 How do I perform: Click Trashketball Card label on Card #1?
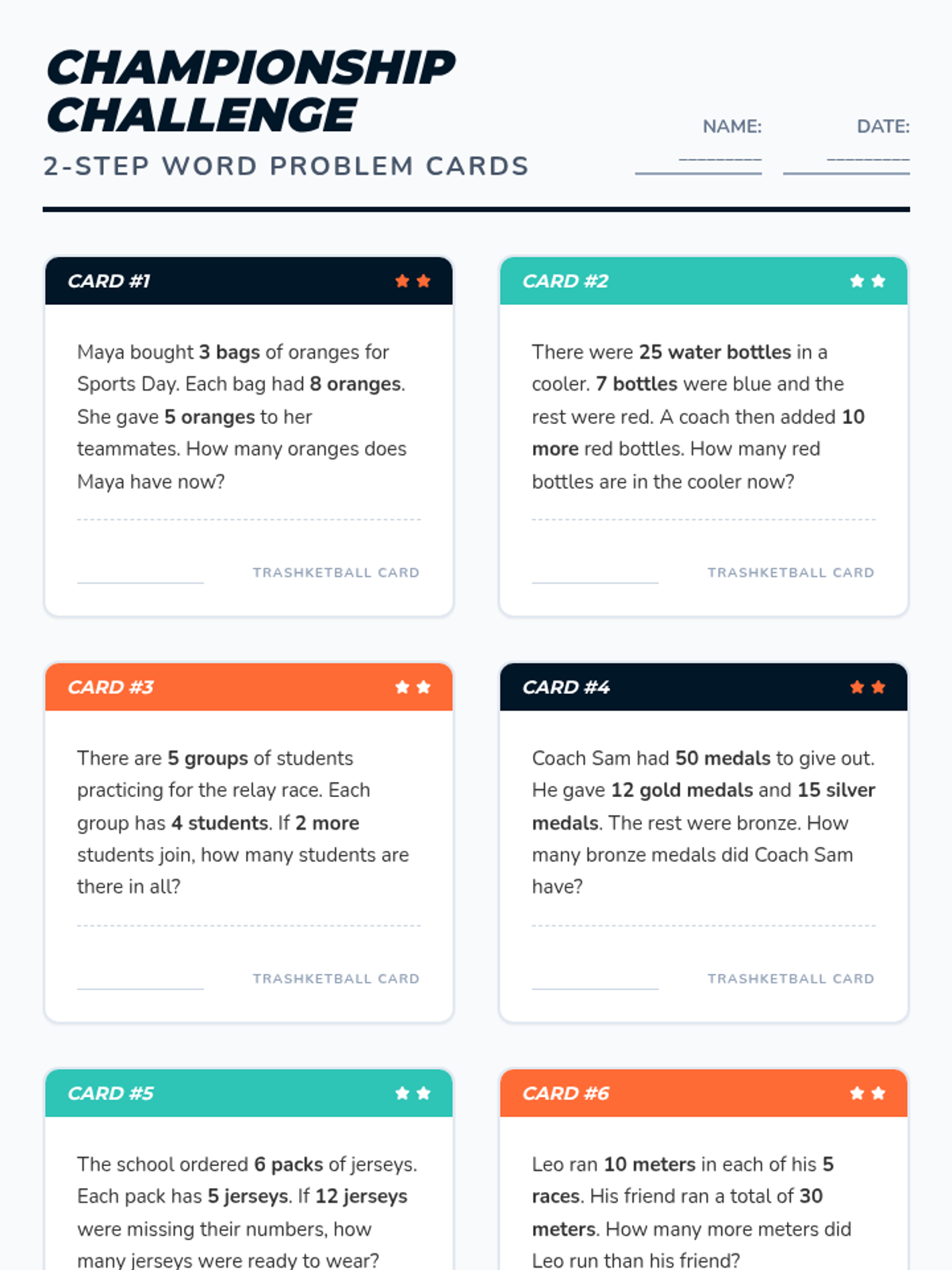(x=336, y=573)
